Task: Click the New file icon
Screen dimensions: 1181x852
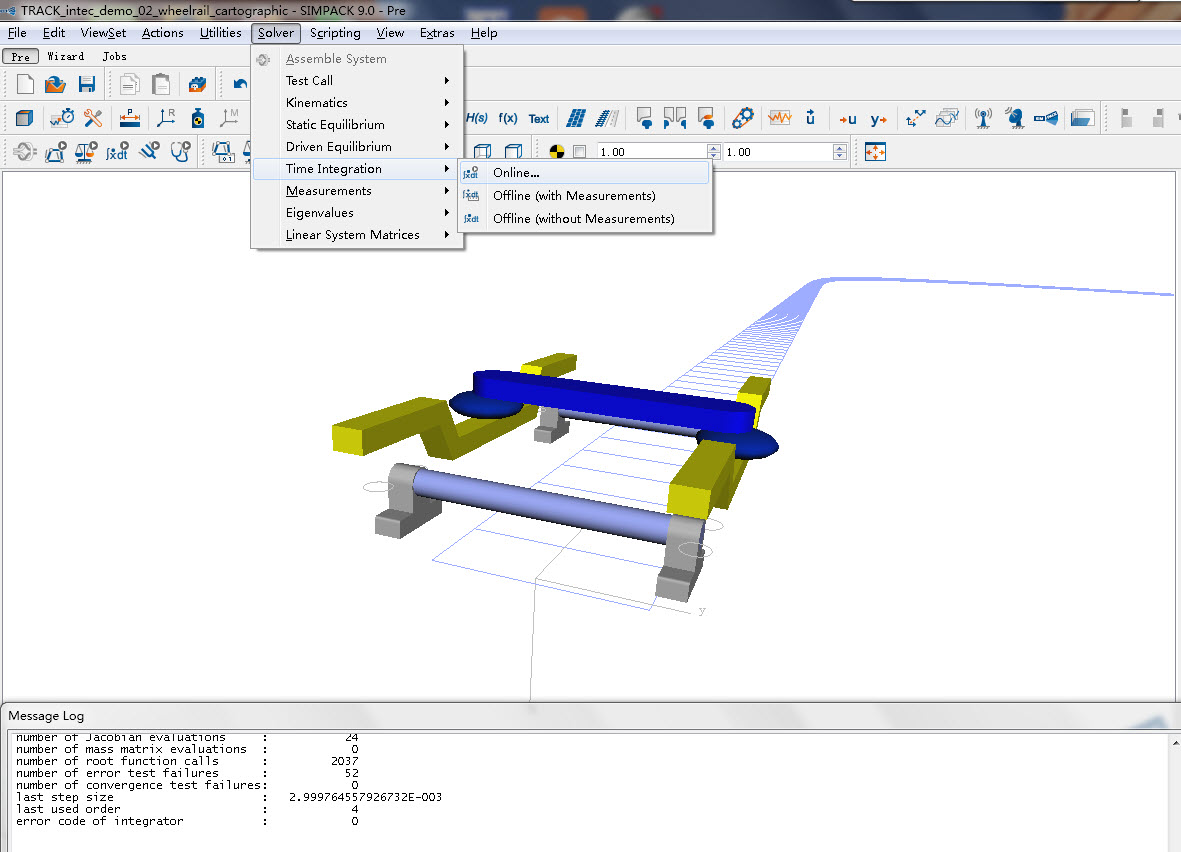Action: (25, 84)
